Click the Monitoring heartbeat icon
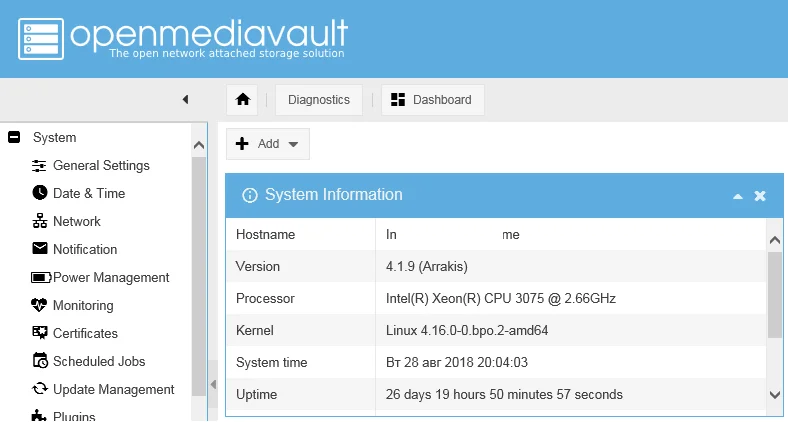 coord(39,305)
